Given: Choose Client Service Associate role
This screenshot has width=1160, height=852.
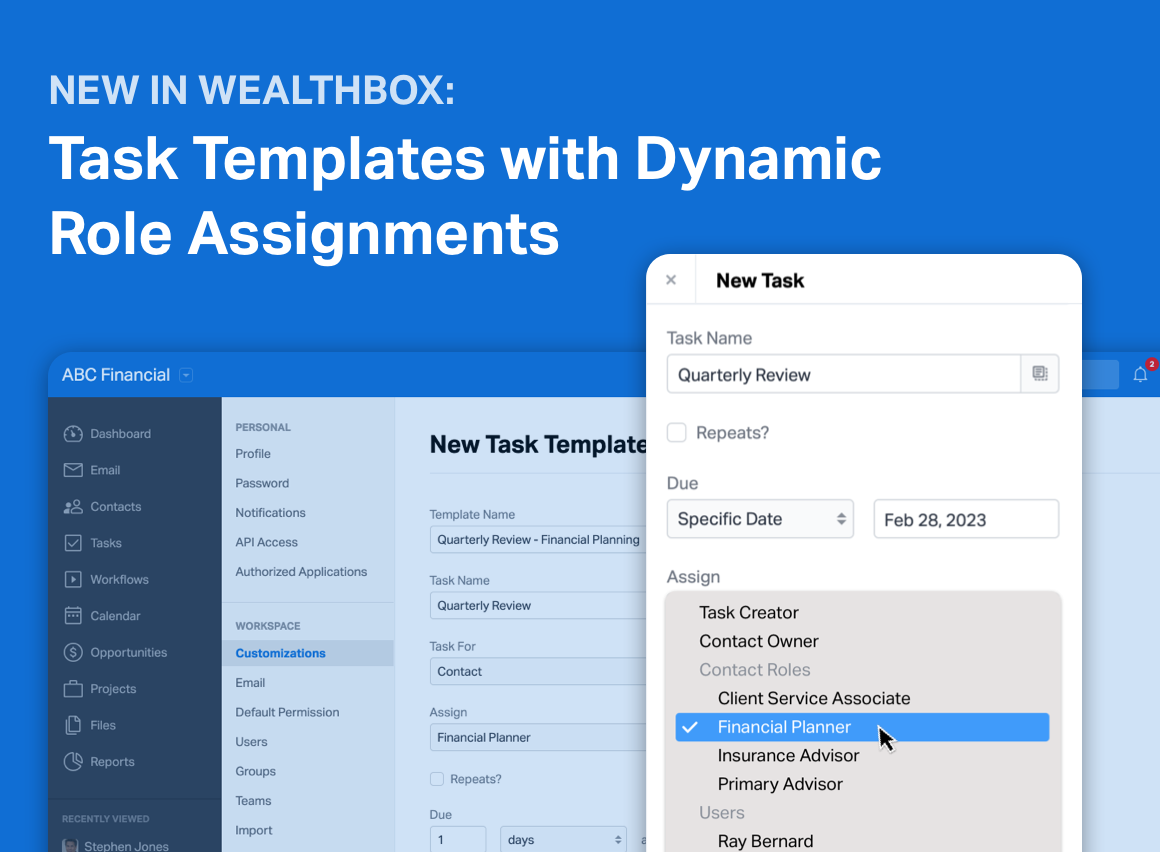Looking at the screenshot, I should tap(814, 698).
